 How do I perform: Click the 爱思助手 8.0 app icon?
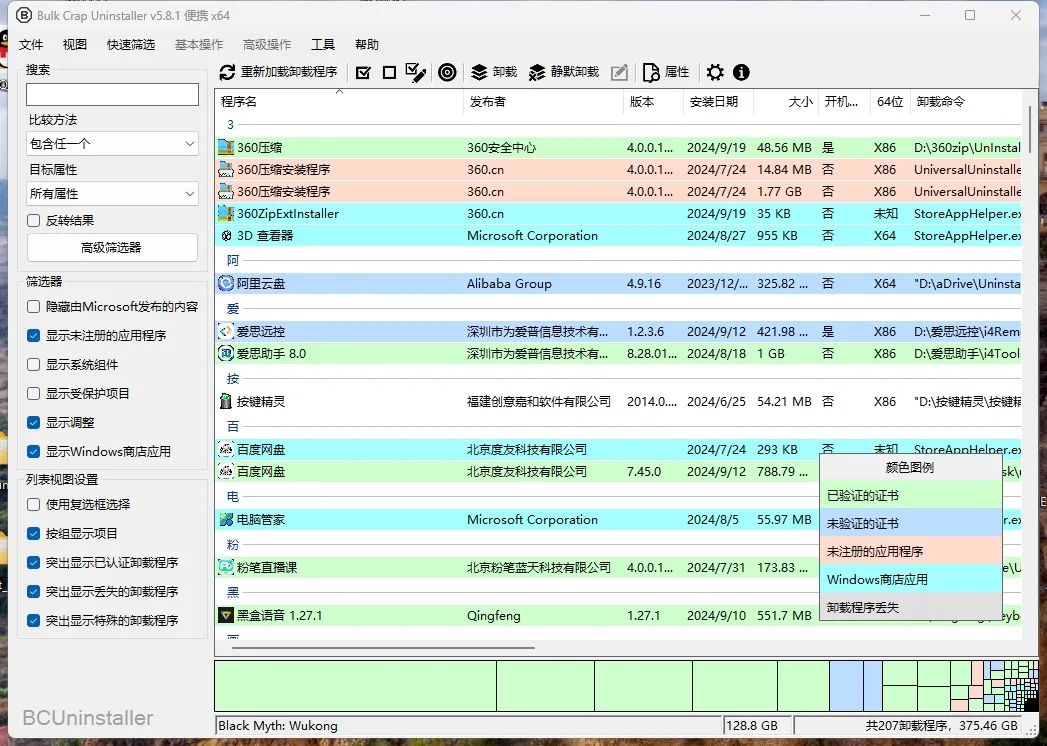(226, 353)
